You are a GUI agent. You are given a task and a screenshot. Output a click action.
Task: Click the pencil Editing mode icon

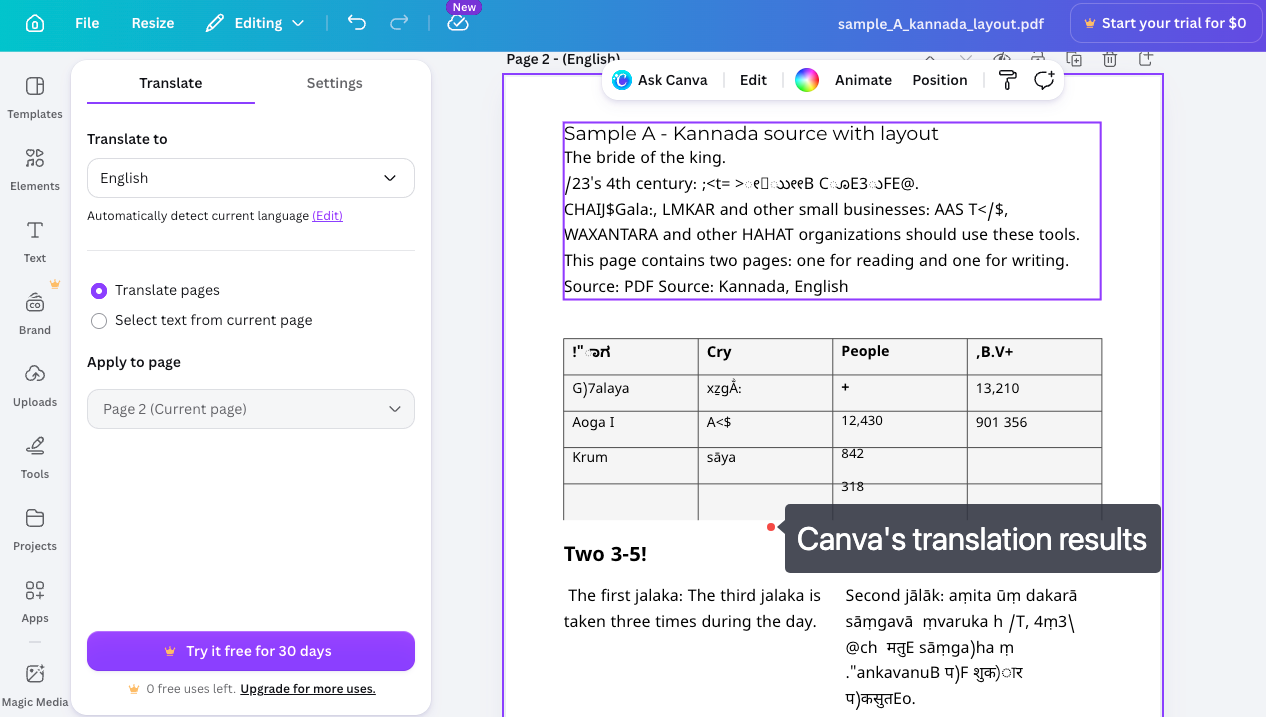coord(215,23)
